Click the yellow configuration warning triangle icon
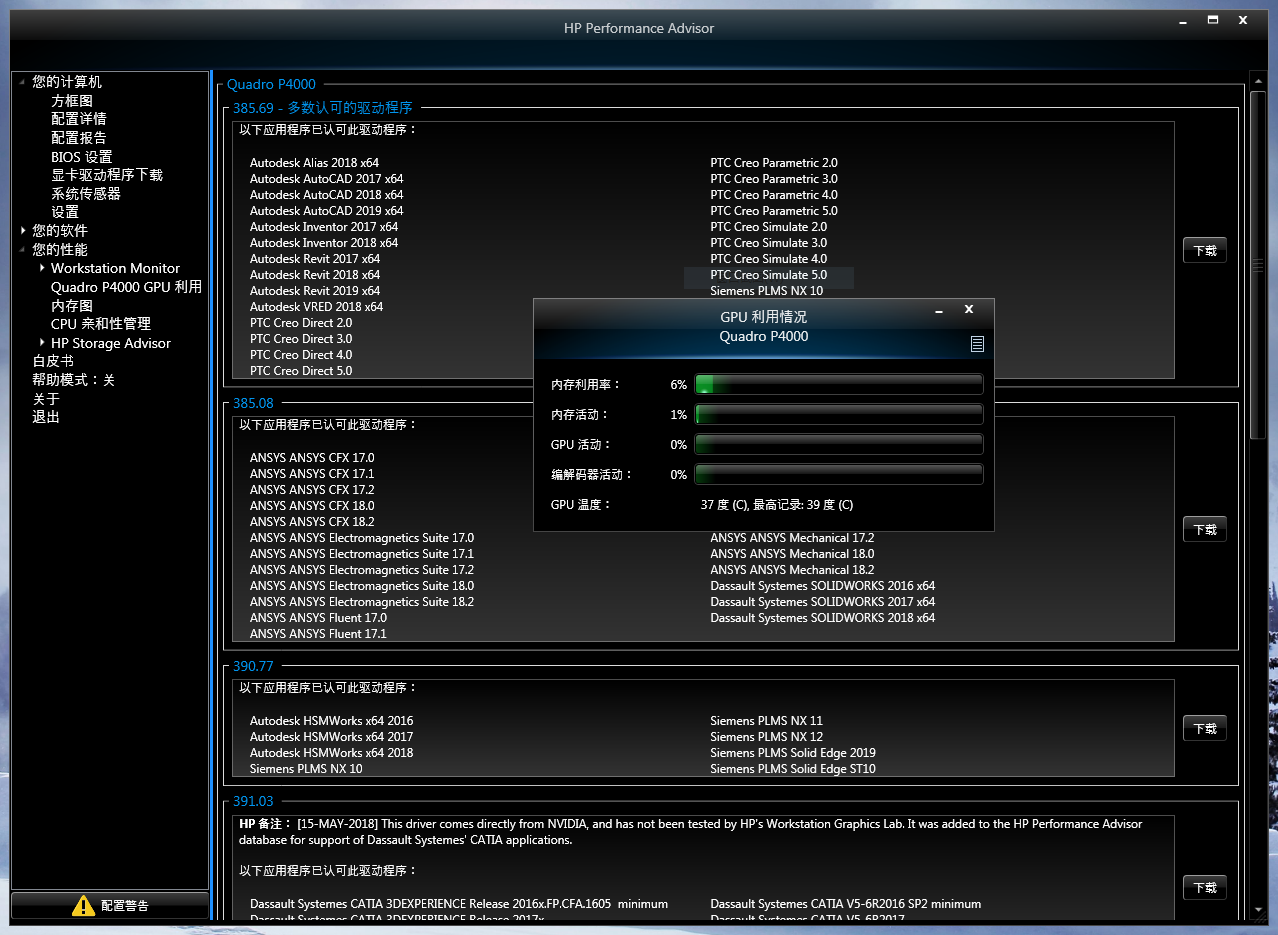 click(x=84, y=906)
